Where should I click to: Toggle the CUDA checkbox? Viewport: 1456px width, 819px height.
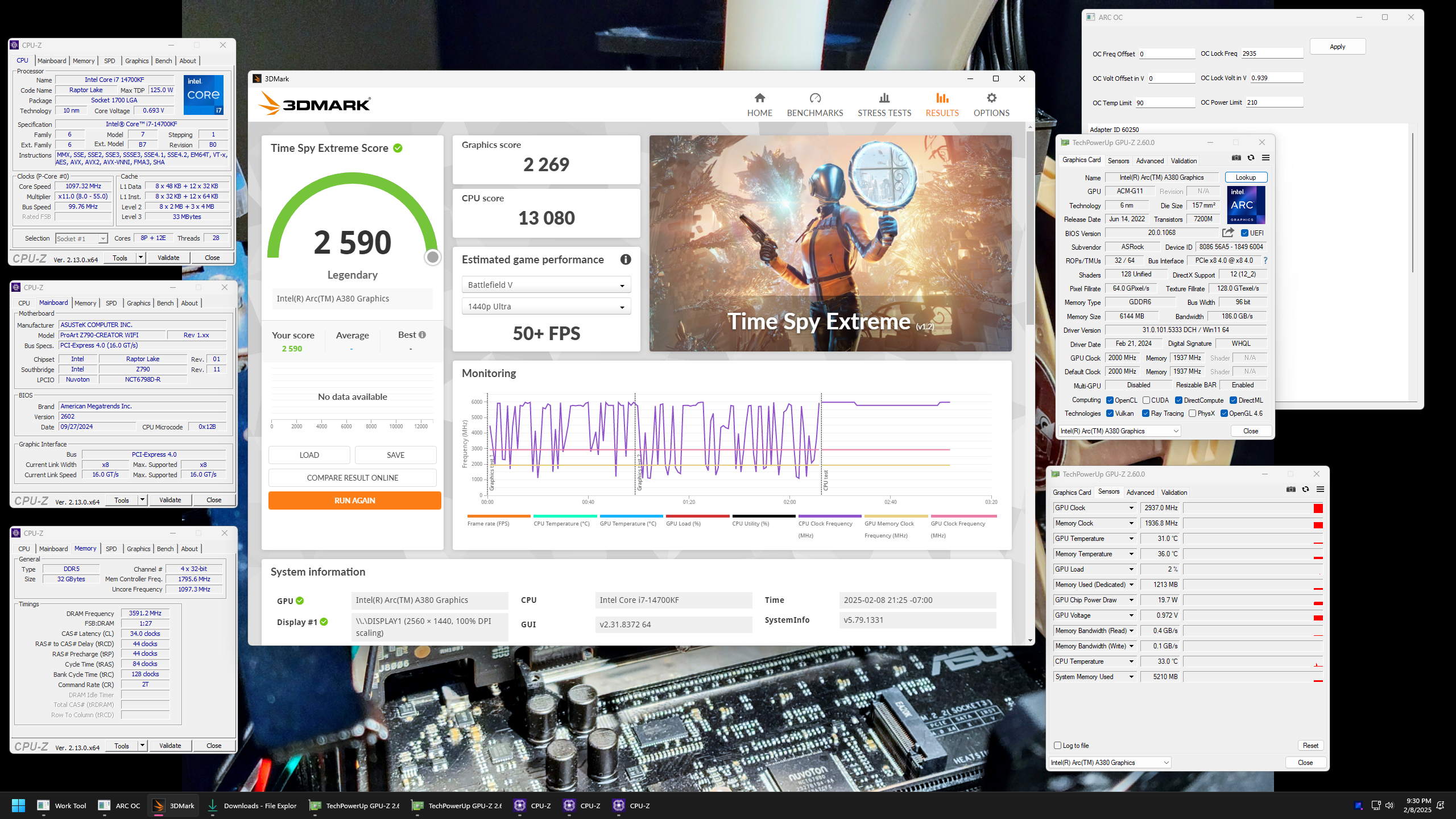1147,400
